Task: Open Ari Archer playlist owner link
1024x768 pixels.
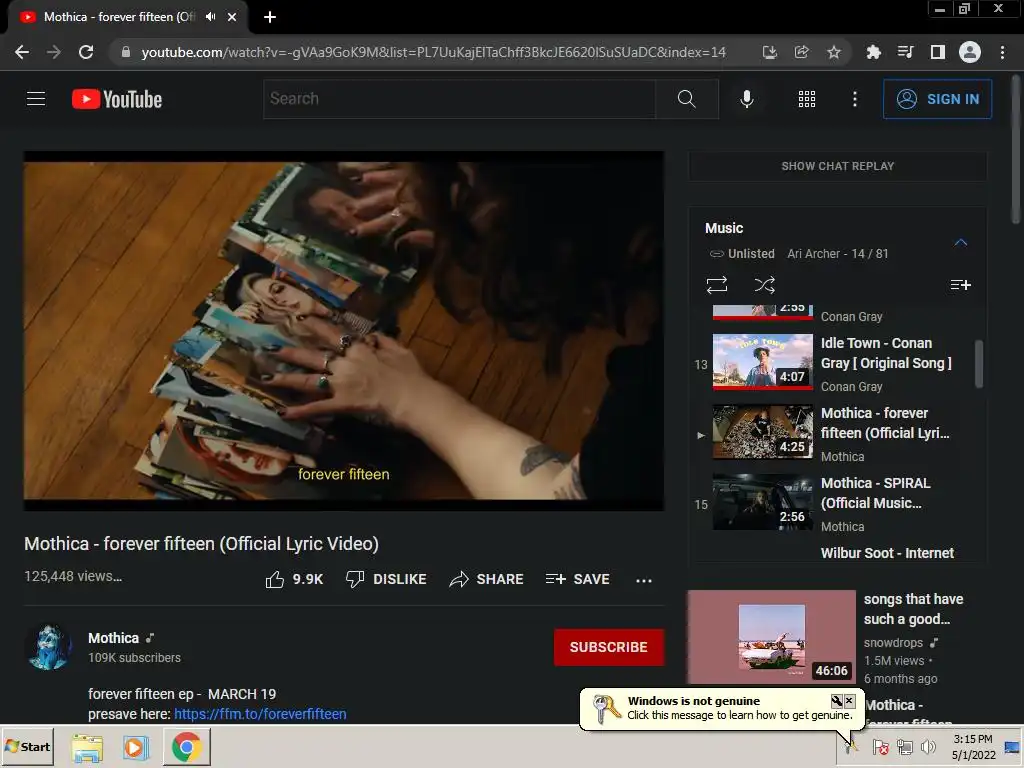Action: coord(814,253)
